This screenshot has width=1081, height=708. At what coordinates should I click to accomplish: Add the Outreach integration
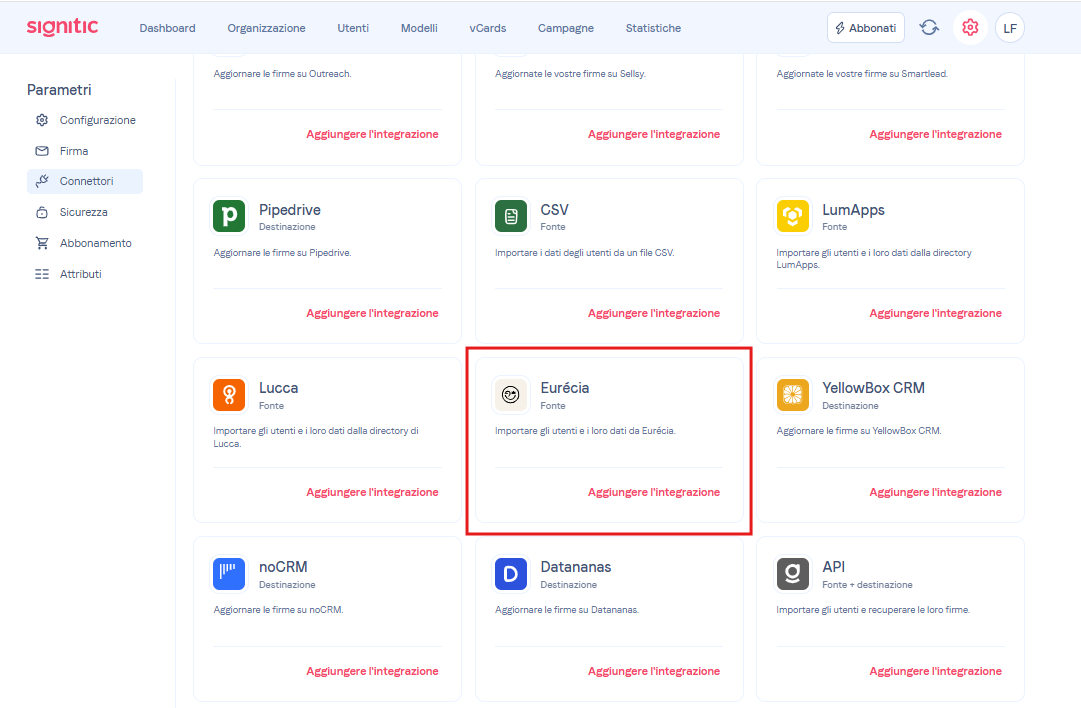(372, 134)
